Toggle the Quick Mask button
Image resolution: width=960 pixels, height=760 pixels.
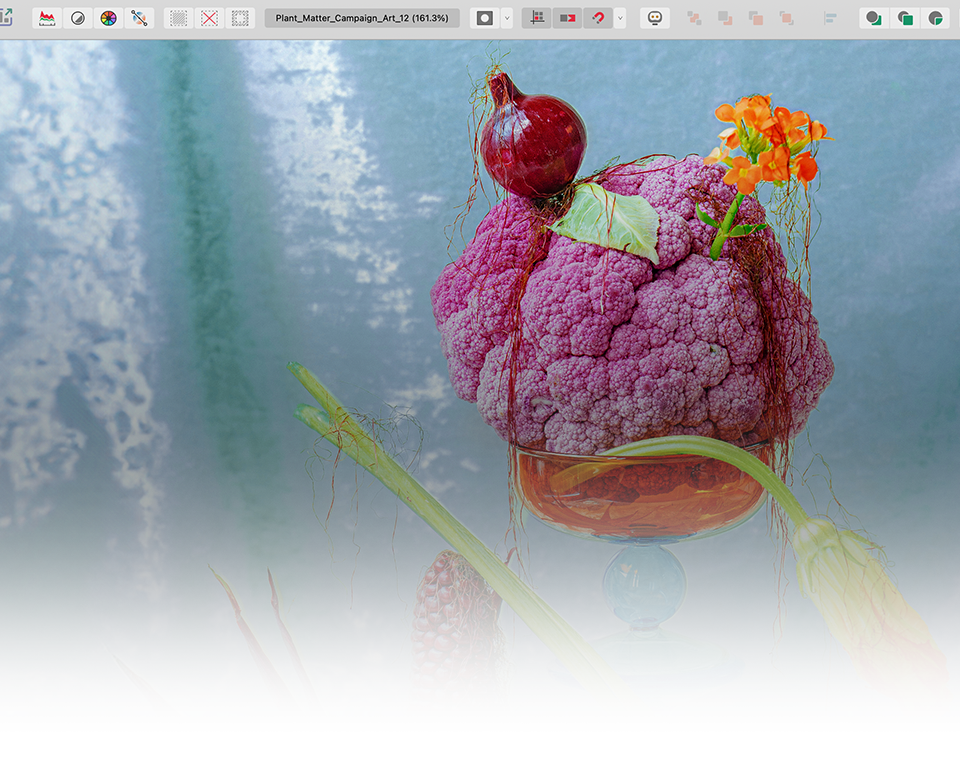tap(485, 18)
